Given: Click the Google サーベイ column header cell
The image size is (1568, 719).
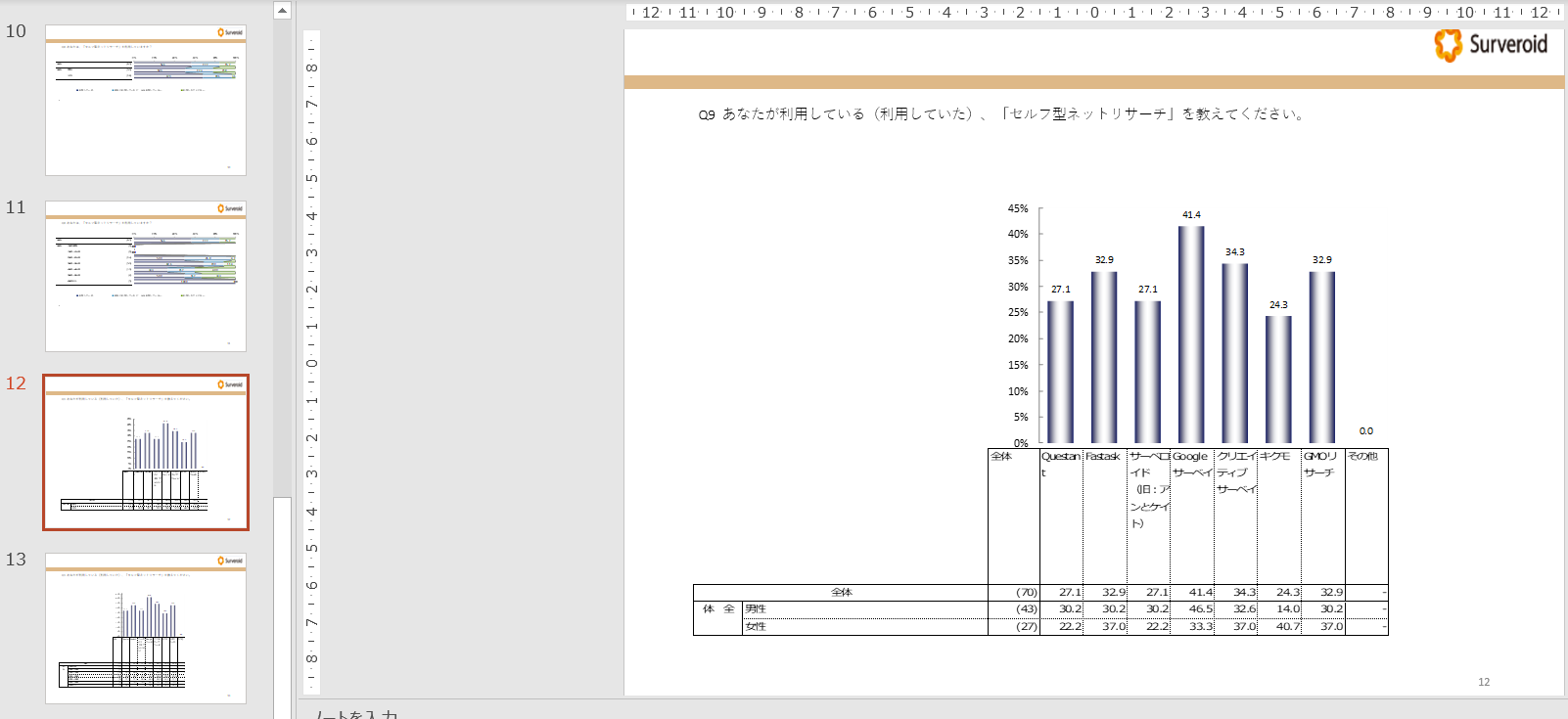Looking at the screenshot, I should pyautogui.click(x=1192, y=517).
